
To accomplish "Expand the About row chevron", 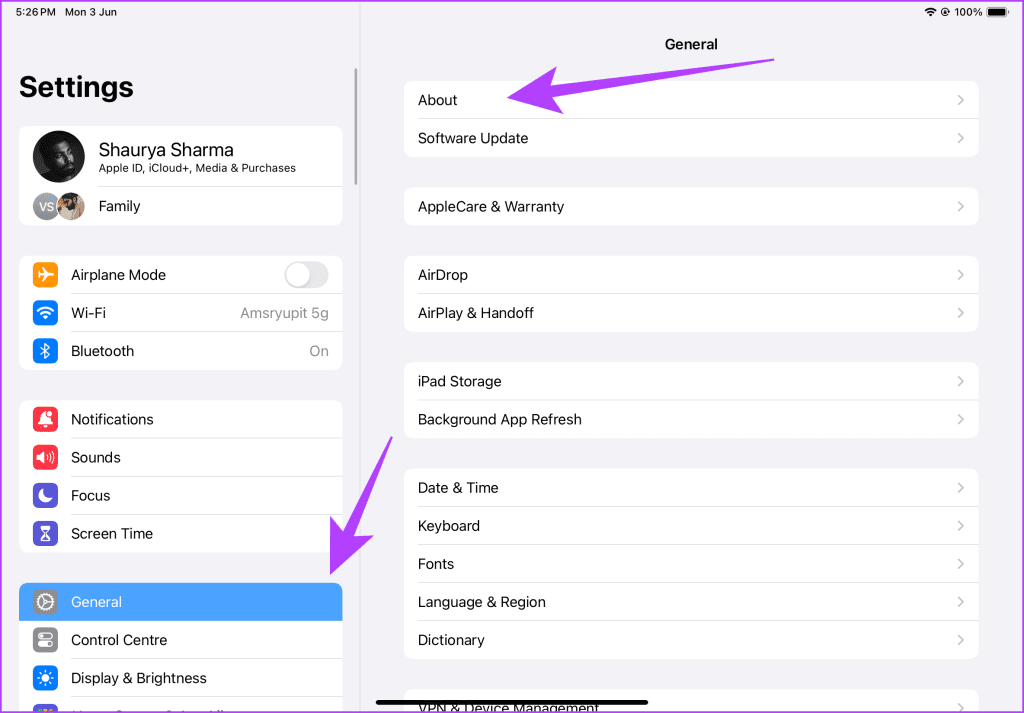I will [x=960, y=100].
